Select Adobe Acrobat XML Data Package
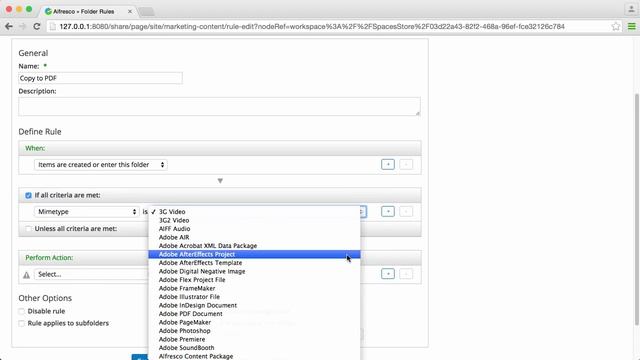 point(254,246)
